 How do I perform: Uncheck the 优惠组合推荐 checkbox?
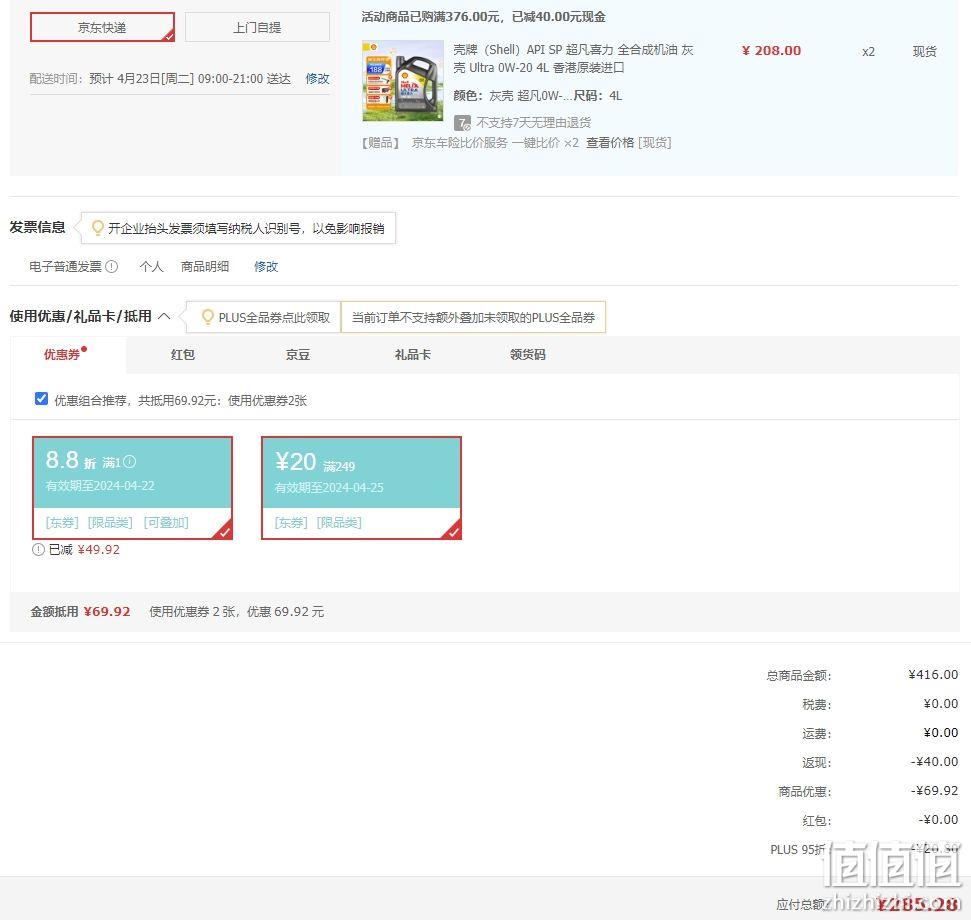coord(41,399)
